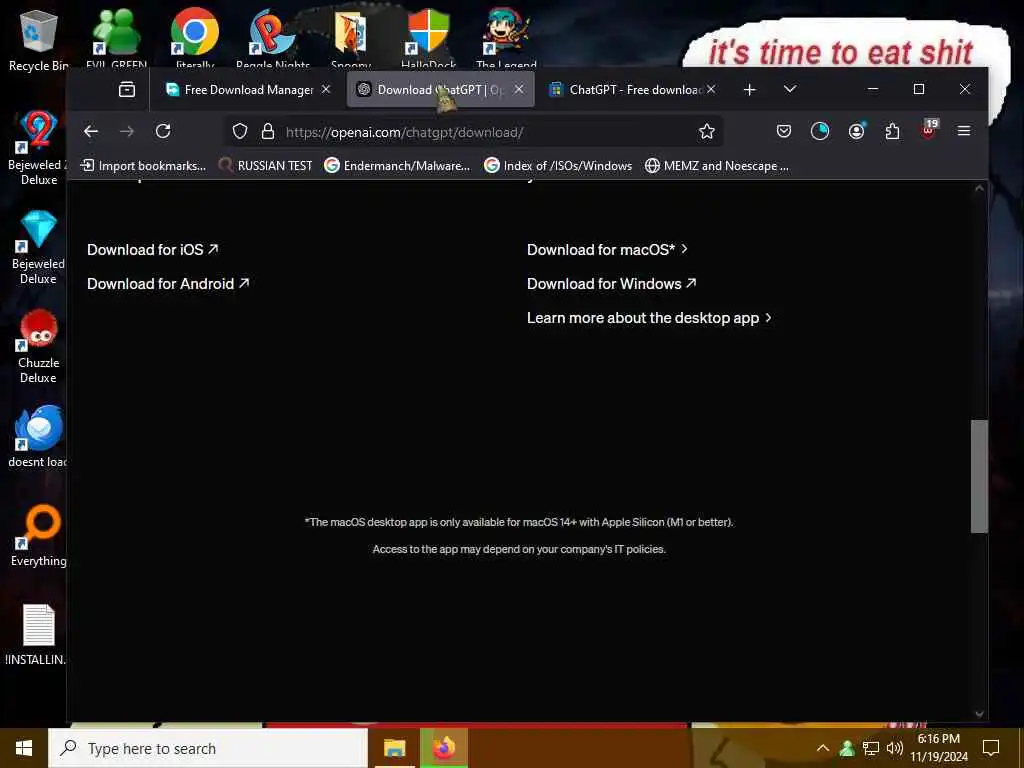Click Download for Windows link
The image size is (1024, 768).
click(x=611, y=283)
